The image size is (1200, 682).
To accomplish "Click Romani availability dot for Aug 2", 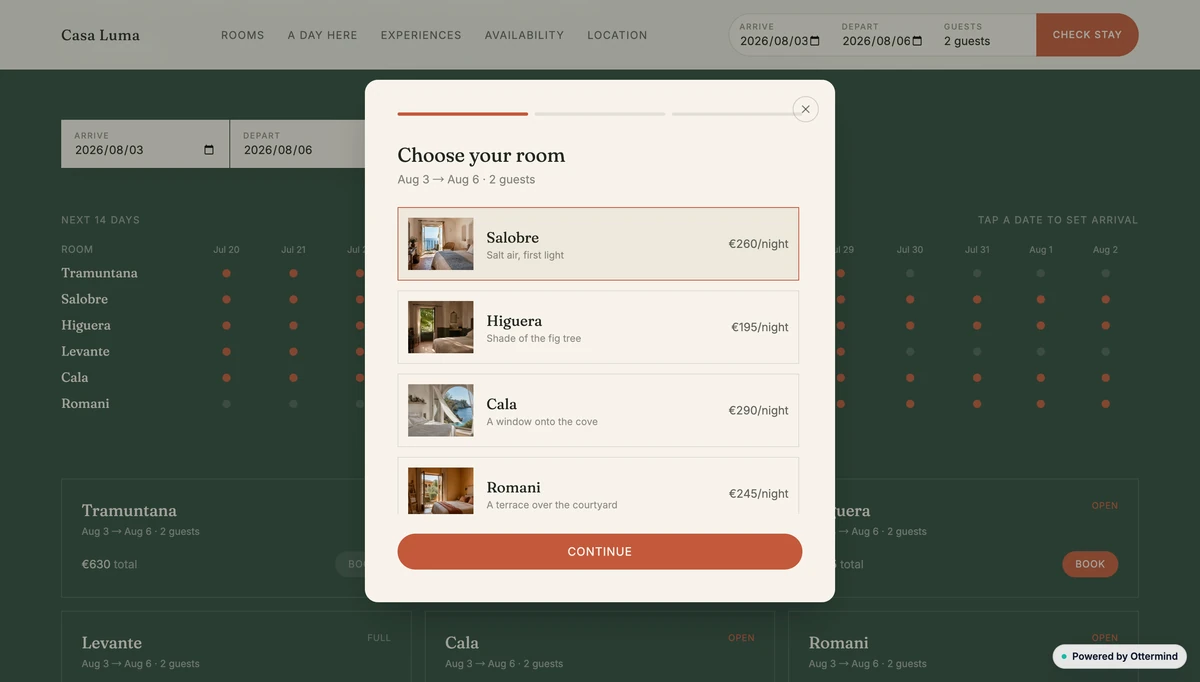I will [1106, 403].
